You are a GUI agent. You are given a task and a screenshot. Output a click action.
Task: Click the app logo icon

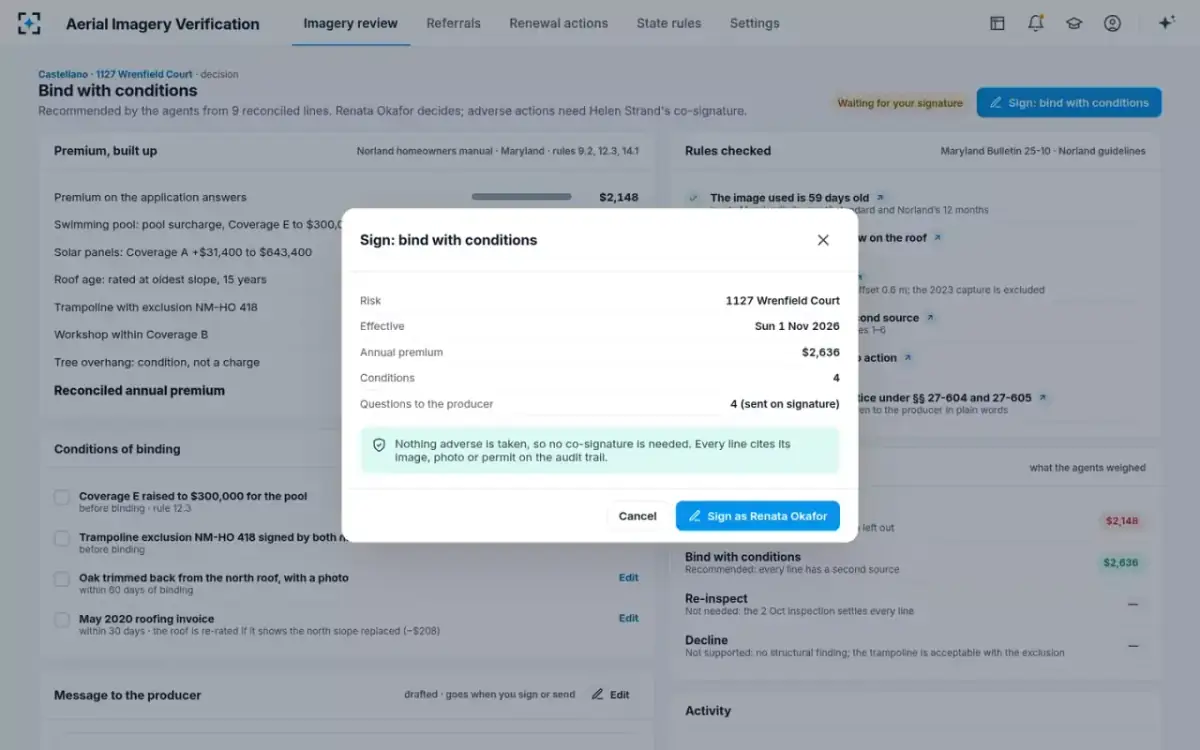(30, 23)
